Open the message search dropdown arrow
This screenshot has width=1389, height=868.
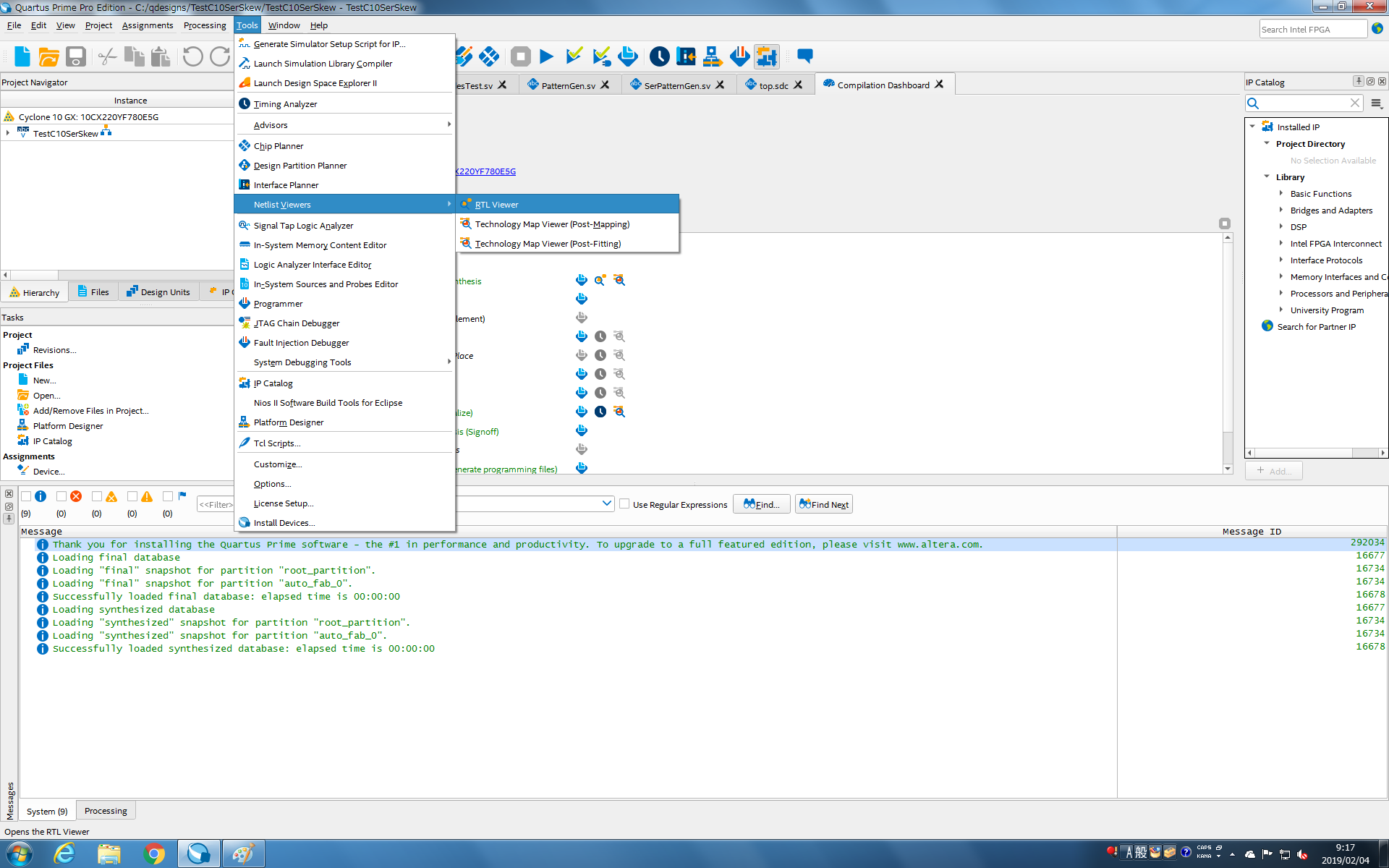(606, 503)
